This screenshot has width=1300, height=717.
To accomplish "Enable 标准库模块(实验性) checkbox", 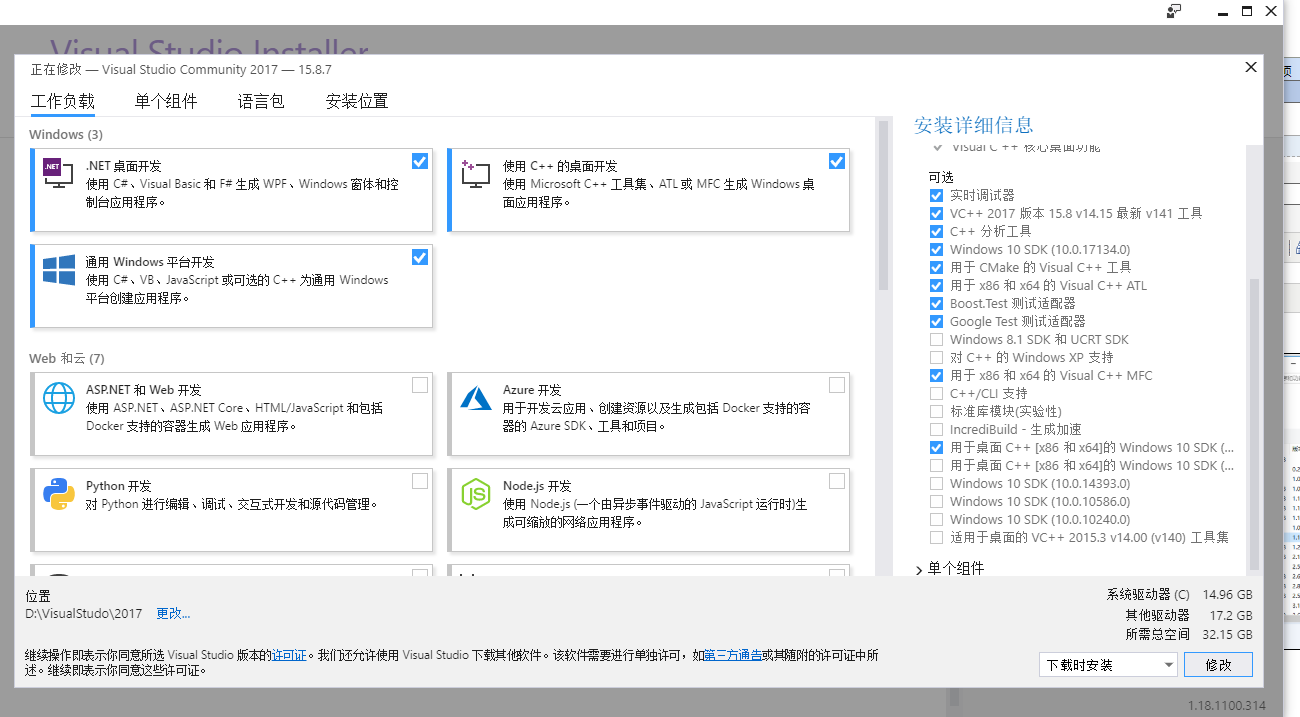I will [x=936, y=411].
